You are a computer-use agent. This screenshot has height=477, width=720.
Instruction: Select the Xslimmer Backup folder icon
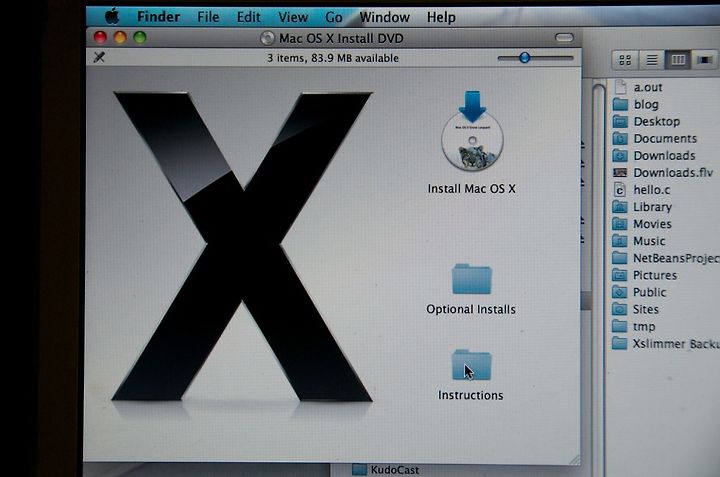click(619, 343)
